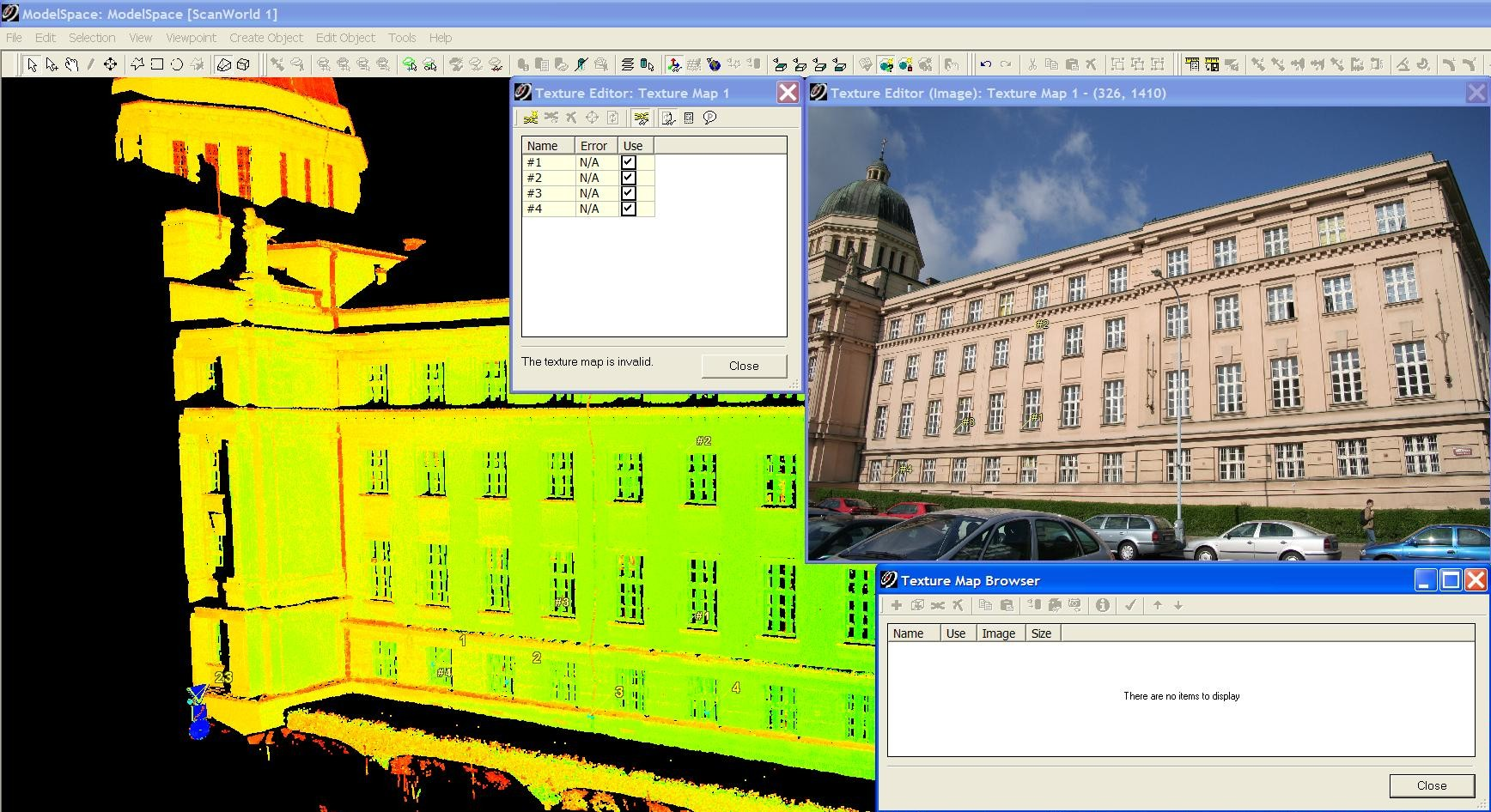Click the first yellow table toolbar icon
Screen dimensions: 1491x812
pos(1192,64)
